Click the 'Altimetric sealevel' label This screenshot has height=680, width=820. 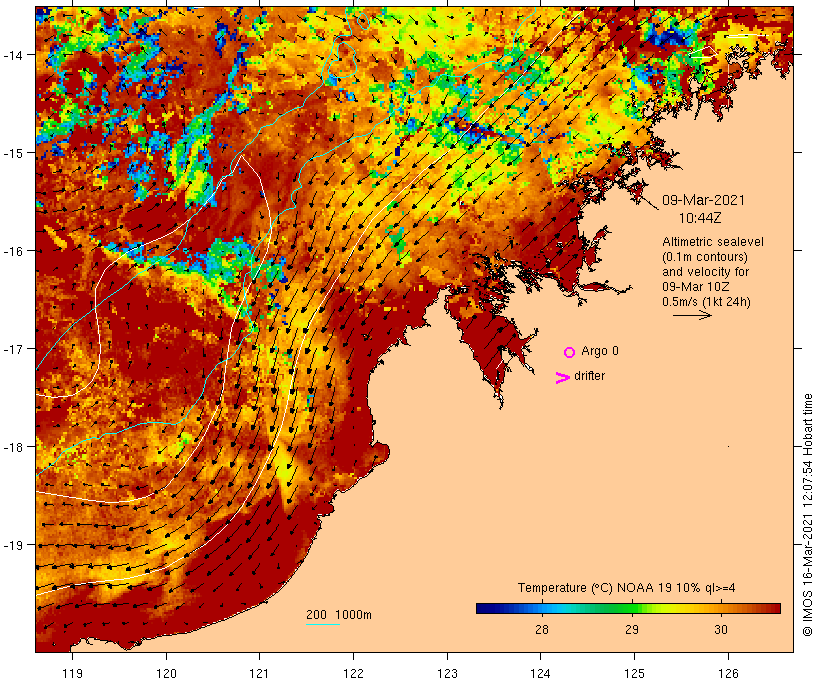(713, 242)
